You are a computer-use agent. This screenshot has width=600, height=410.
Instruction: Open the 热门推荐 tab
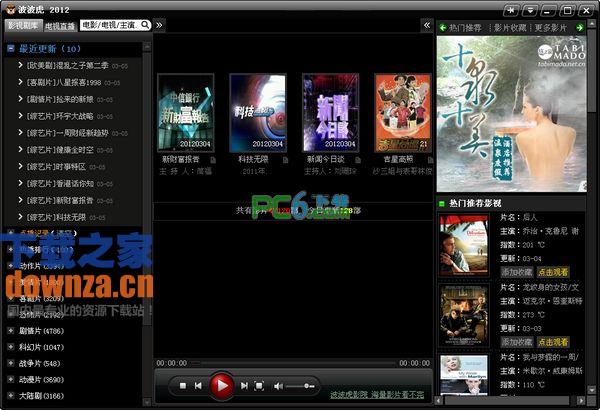click(465, 28)
